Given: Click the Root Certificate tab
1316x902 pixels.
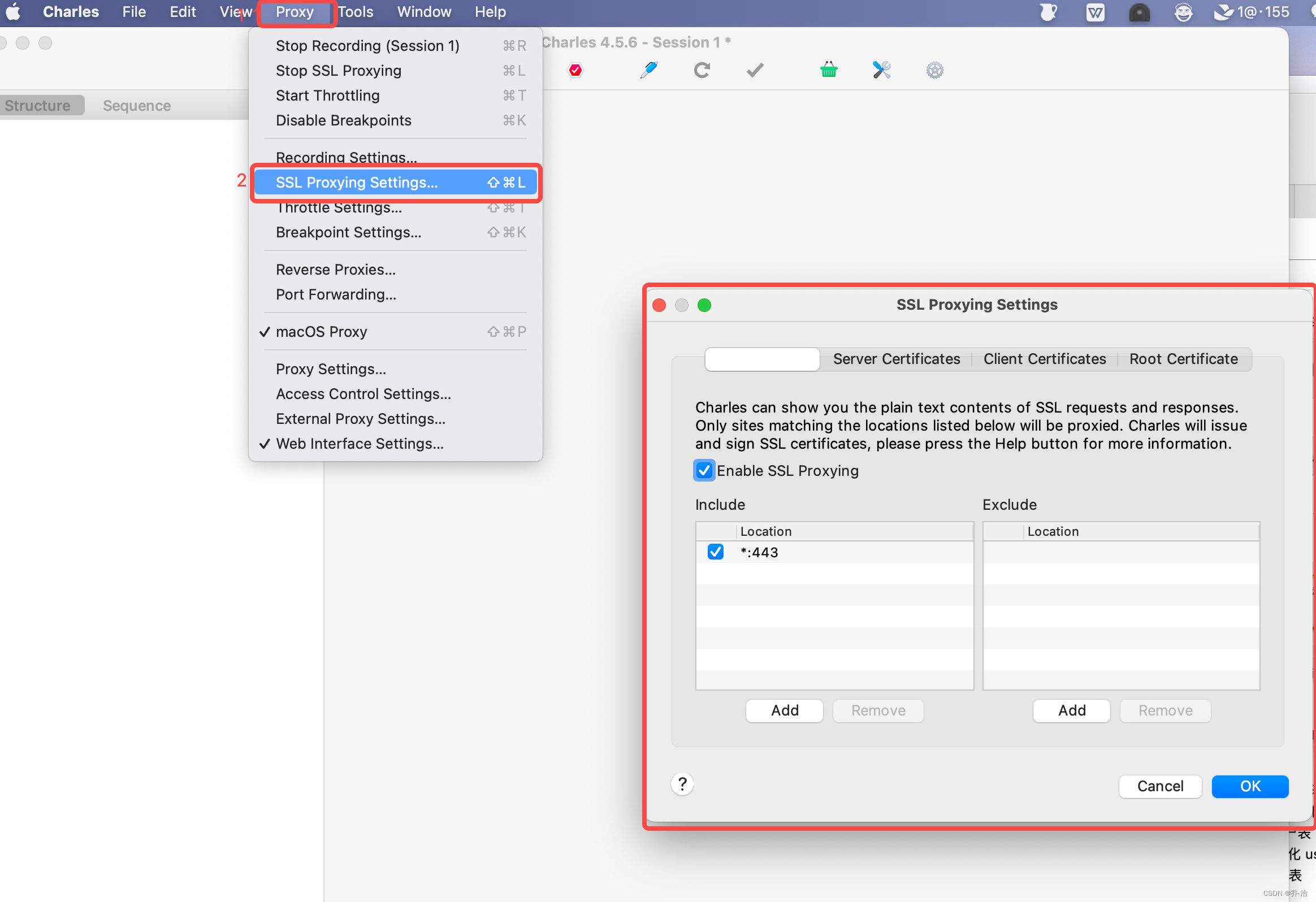Looking at the screenshot, I should (1184, 358).
